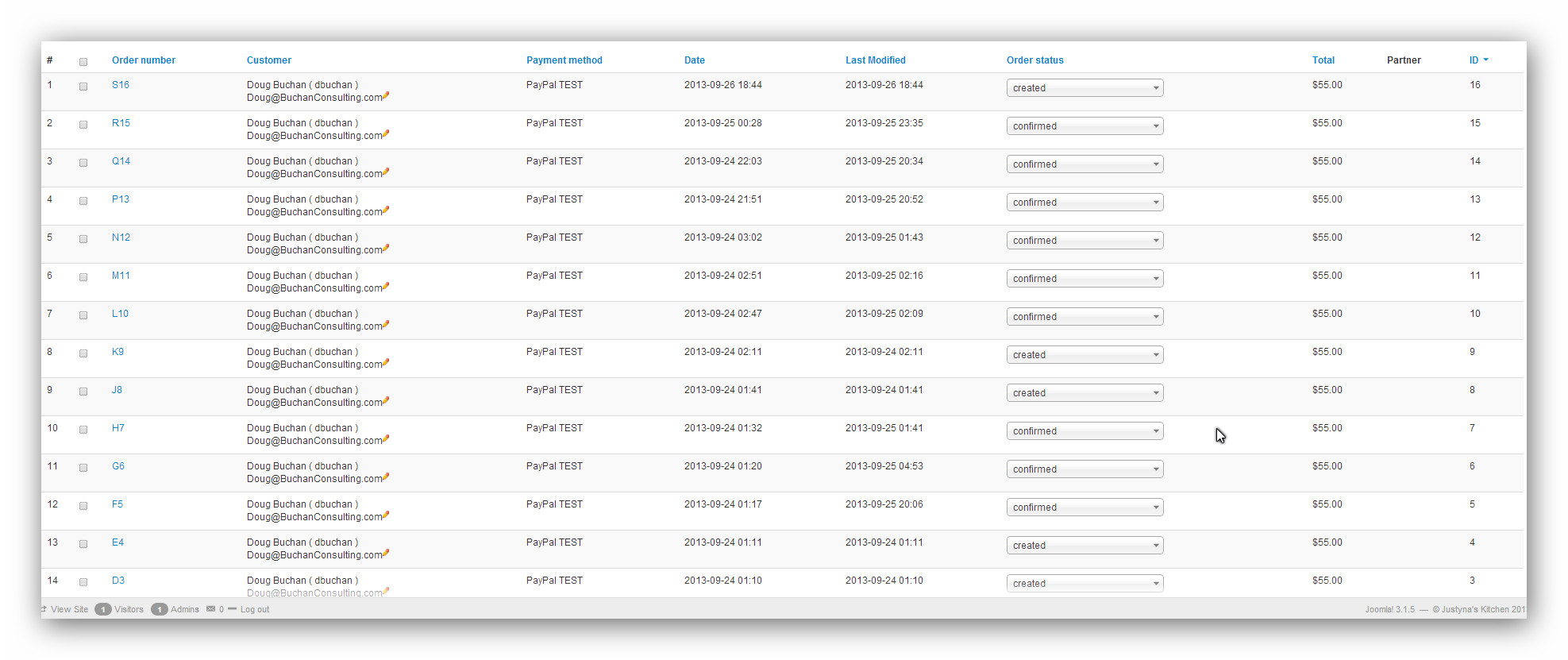
Task: Click the Date column header to sort
Action: tap(695, 60)
